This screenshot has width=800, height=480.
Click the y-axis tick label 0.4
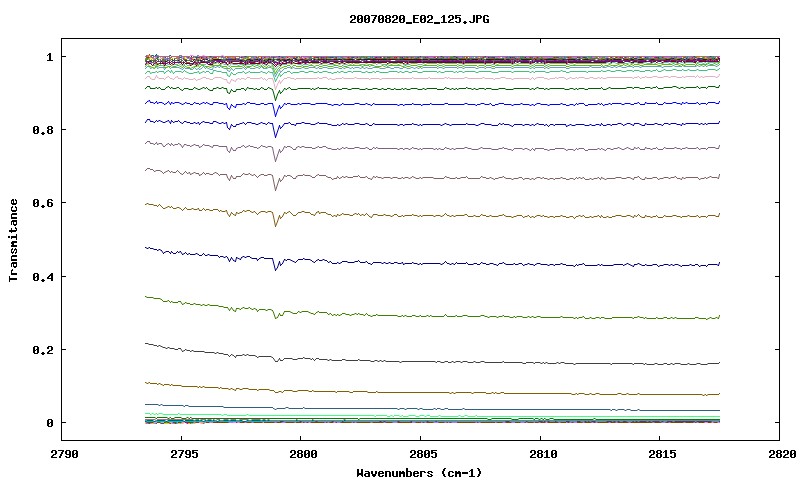coord(43,276)
